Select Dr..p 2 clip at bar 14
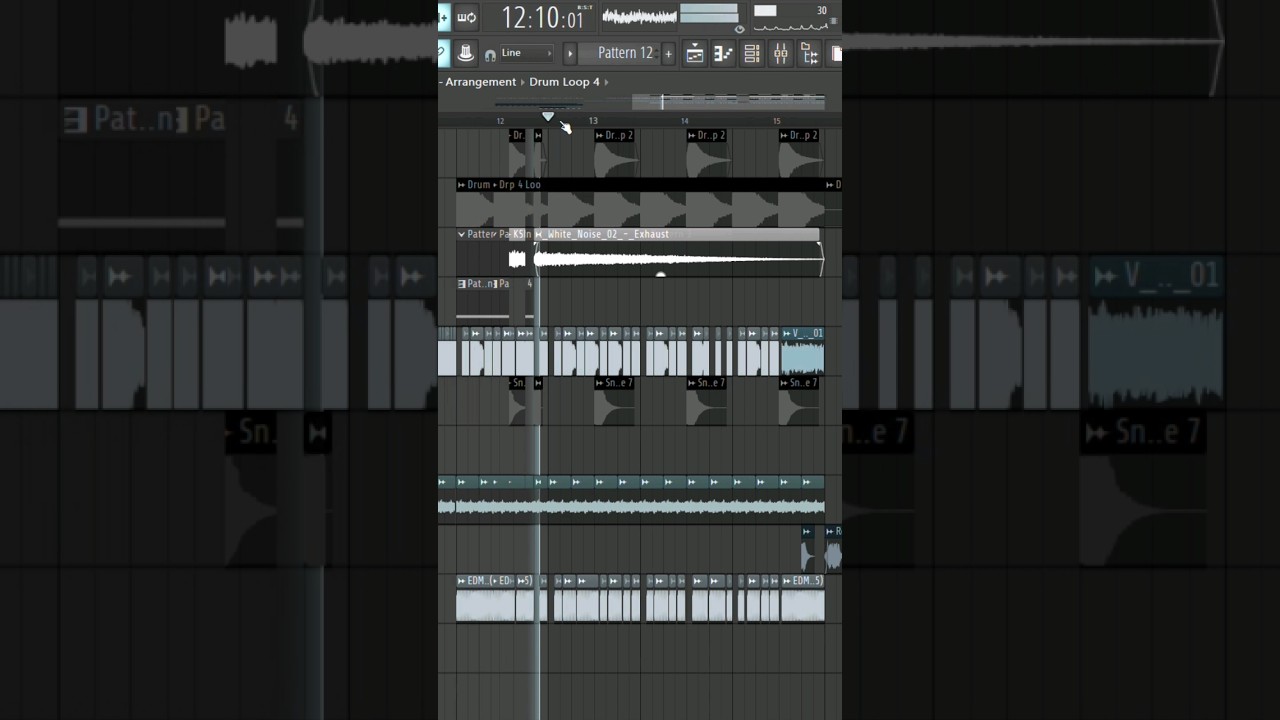The image size is (1280, 720). click(708, 152)
